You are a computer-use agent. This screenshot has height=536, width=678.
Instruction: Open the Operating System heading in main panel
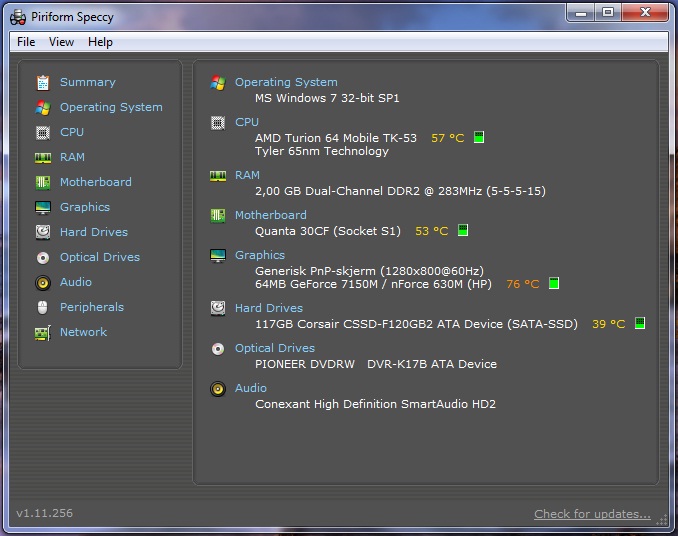coord(286,82)
